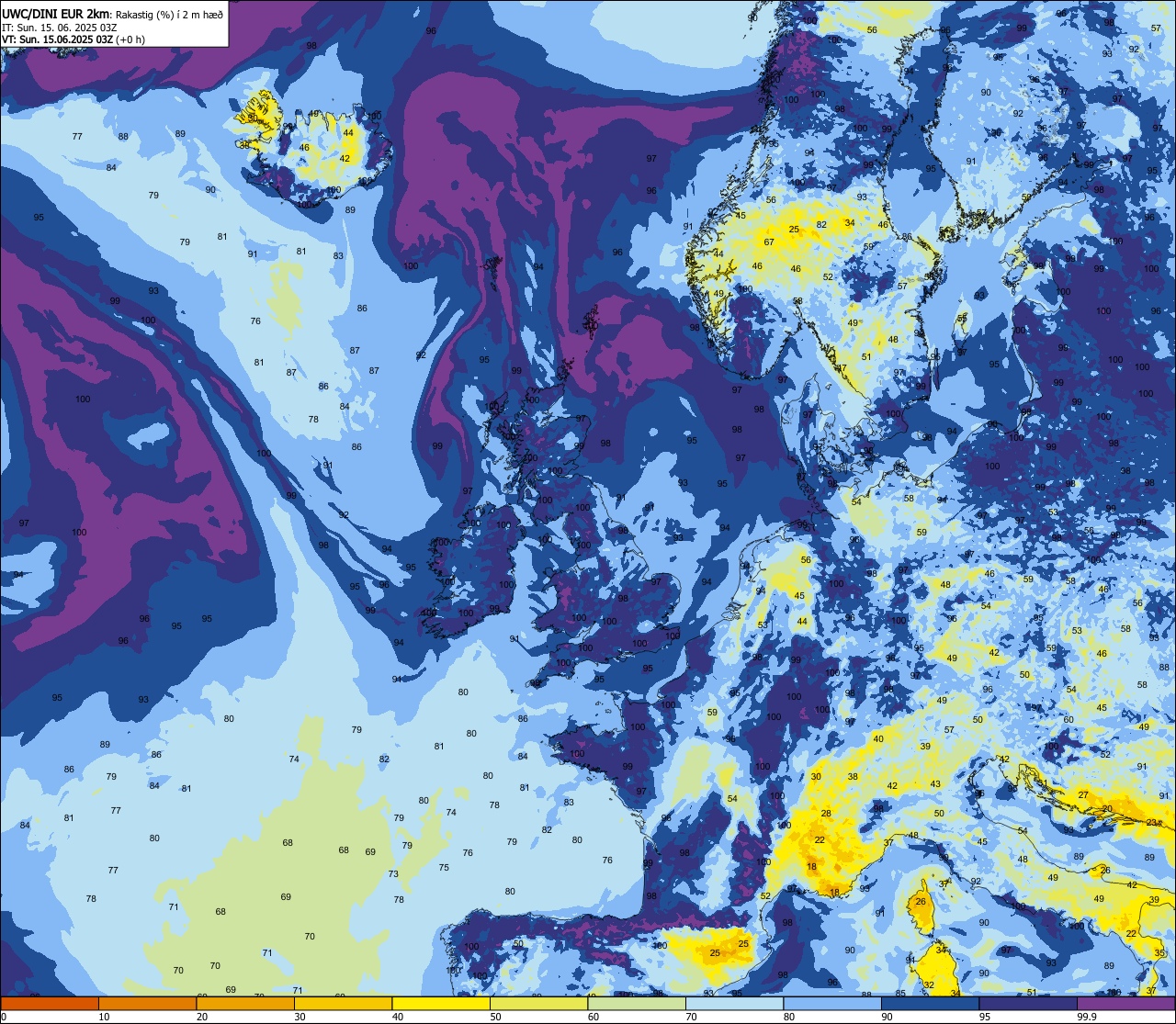Screen dimensions: 1176x1024
Task: Click the humidity value '32' over Sardinia
Action: point(929,986)
